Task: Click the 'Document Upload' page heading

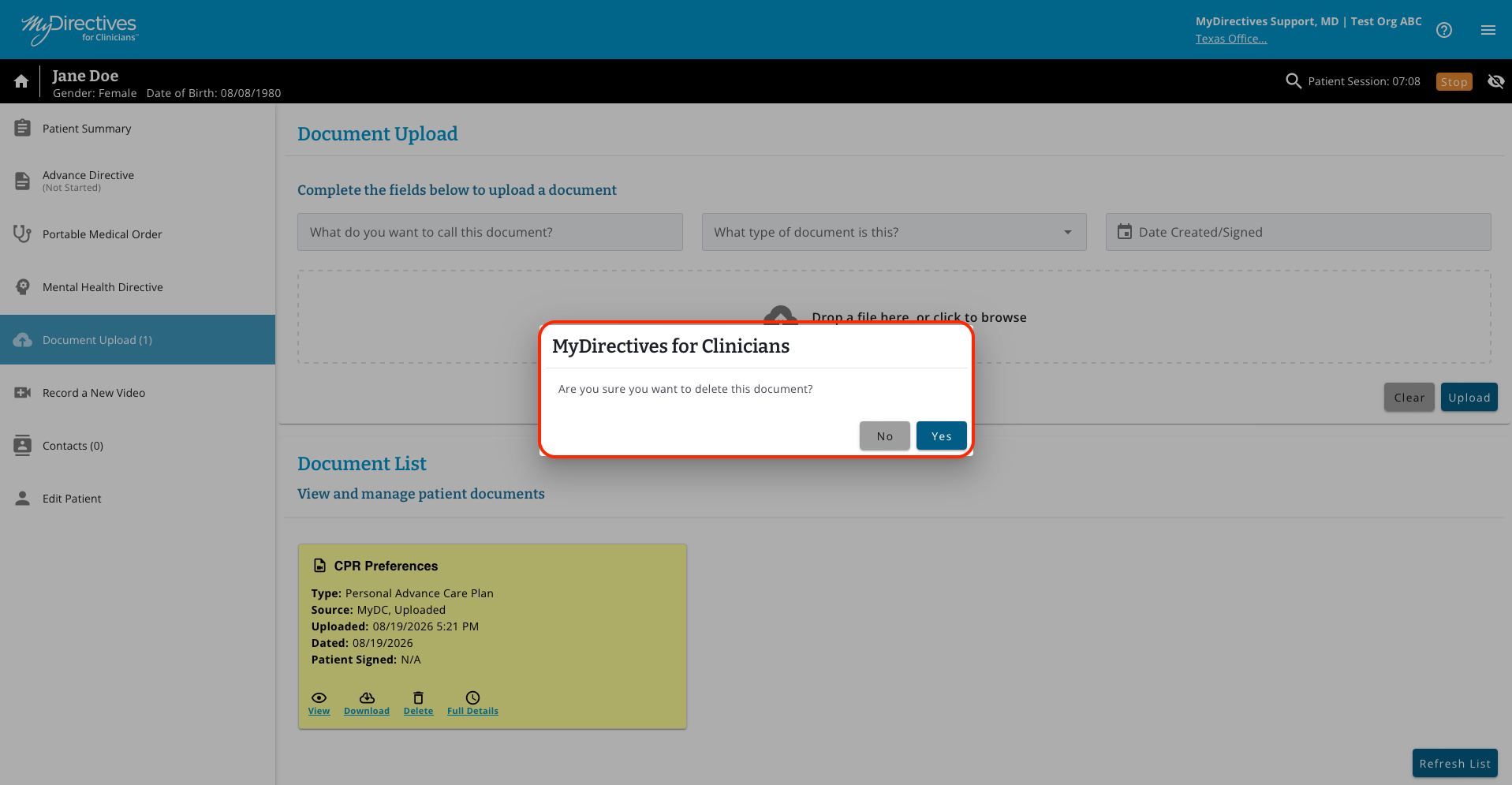Action: pyautogui.click(x=378, y=134)
